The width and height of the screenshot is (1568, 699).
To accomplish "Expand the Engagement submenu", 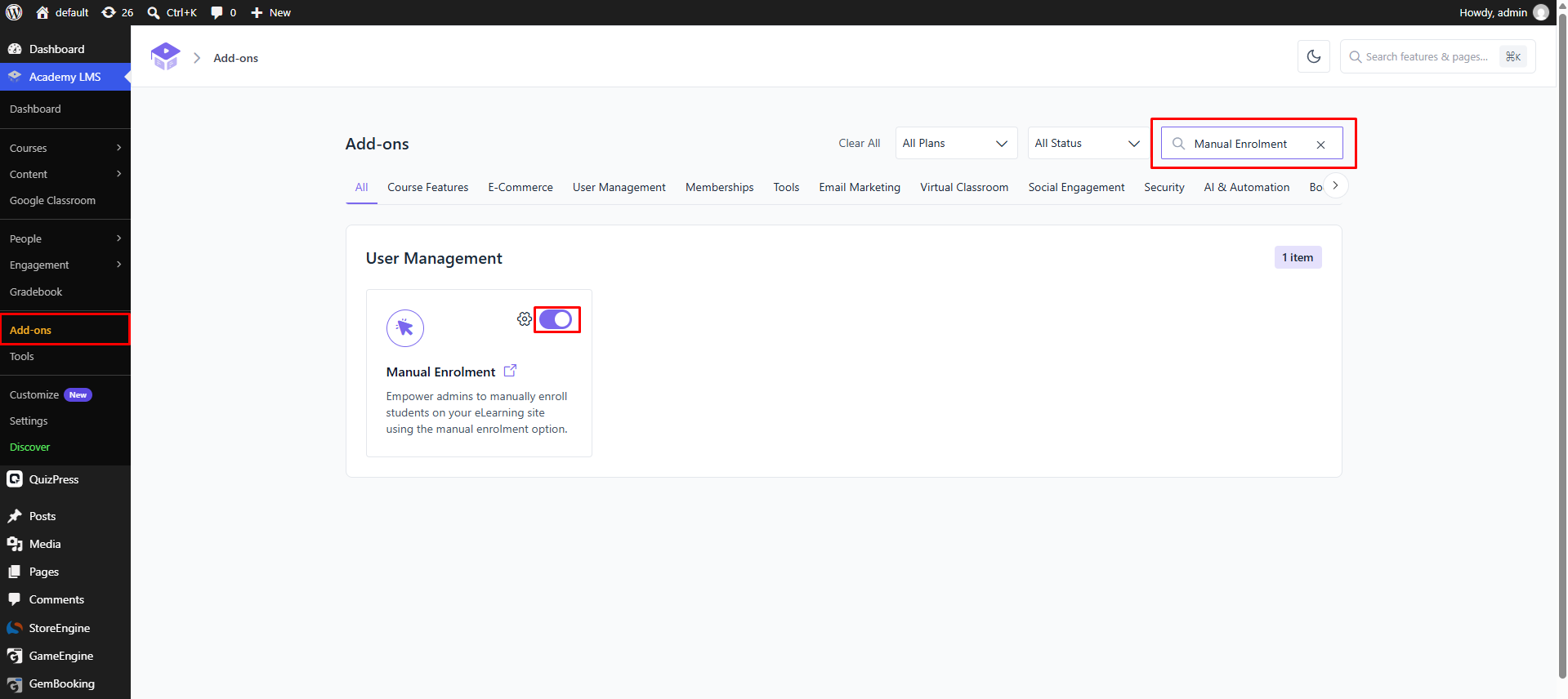I will (x=65, y=265).
